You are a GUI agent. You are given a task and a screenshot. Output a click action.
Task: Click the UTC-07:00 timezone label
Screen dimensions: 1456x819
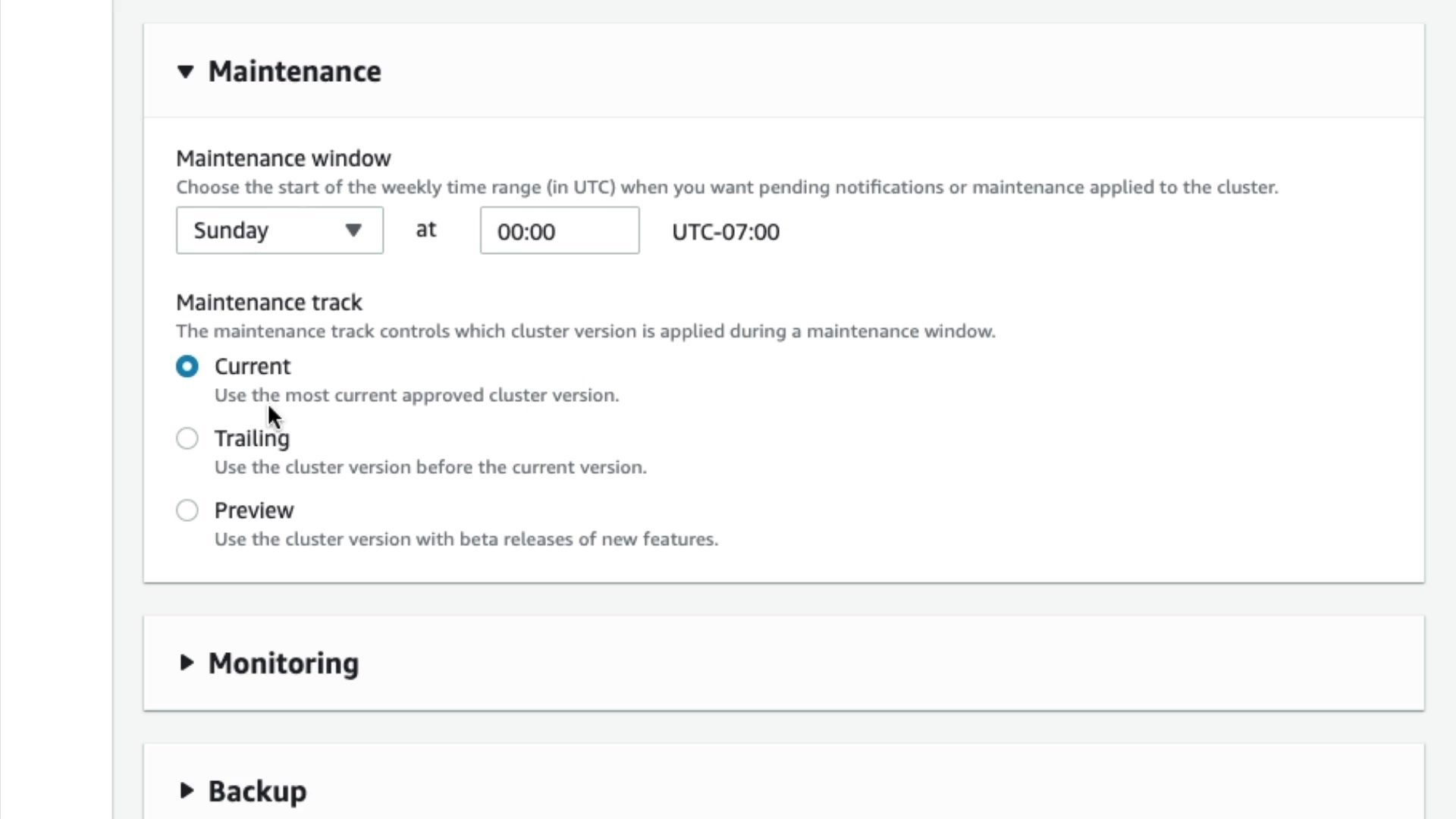[726, 232]
